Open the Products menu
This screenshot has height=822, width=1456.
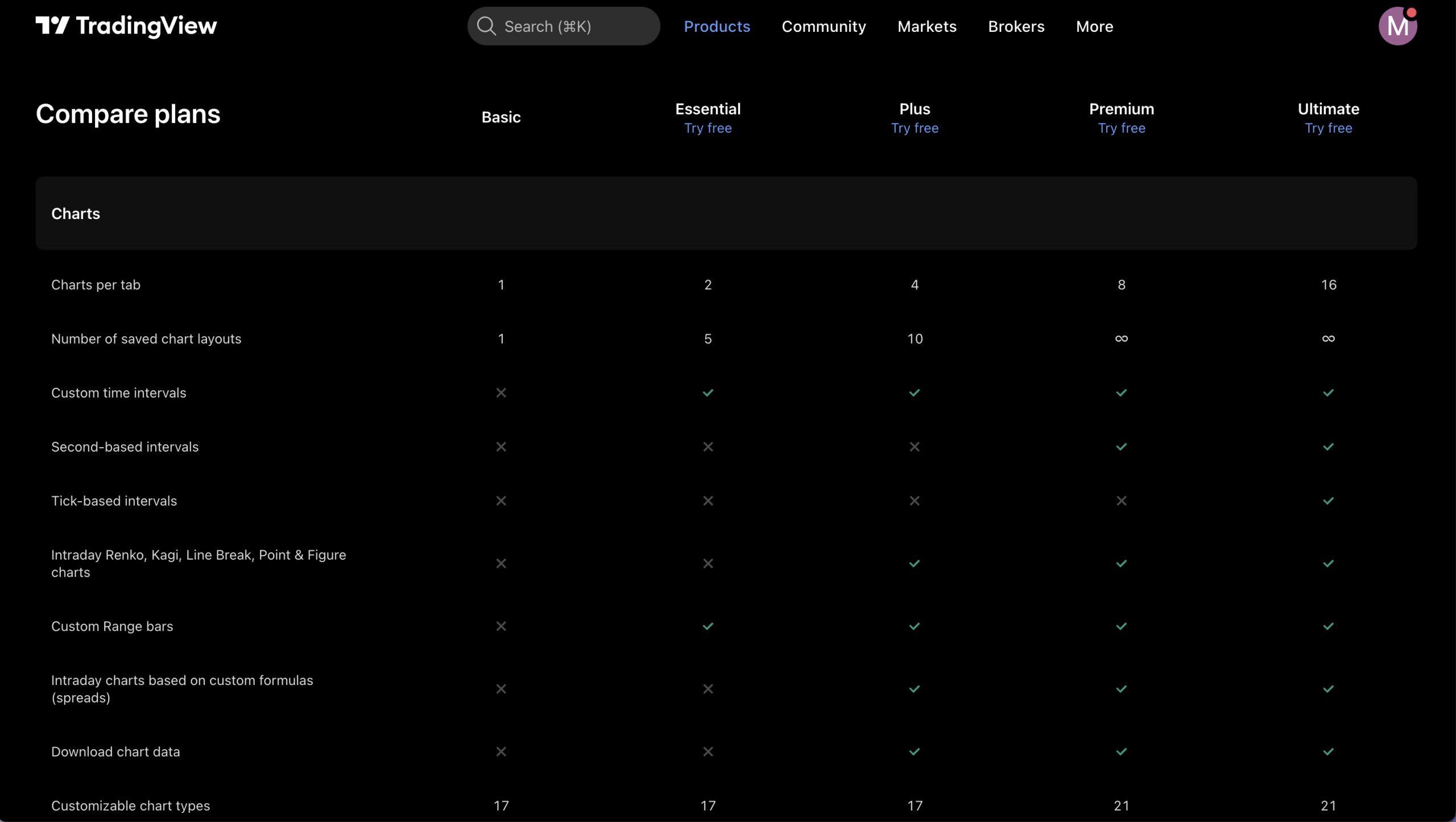(717, 26)
